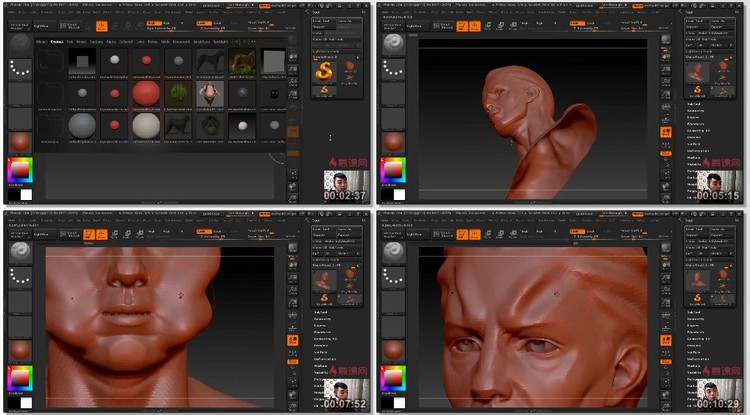This screenshot has width=750, height=415.
Task: Expand Layers subpalette in 00:05:15 frame
Action: click(x=693, y=117)
